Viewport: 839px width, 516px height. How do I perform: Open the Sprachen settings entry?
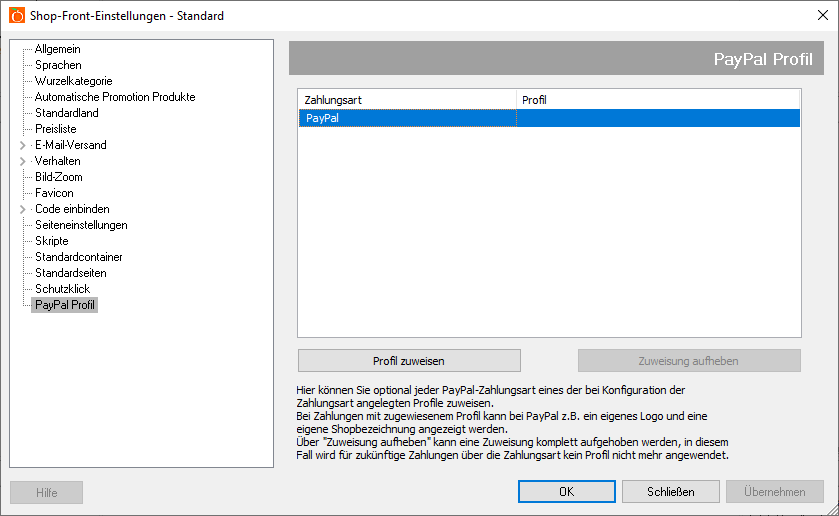[58, 65]
